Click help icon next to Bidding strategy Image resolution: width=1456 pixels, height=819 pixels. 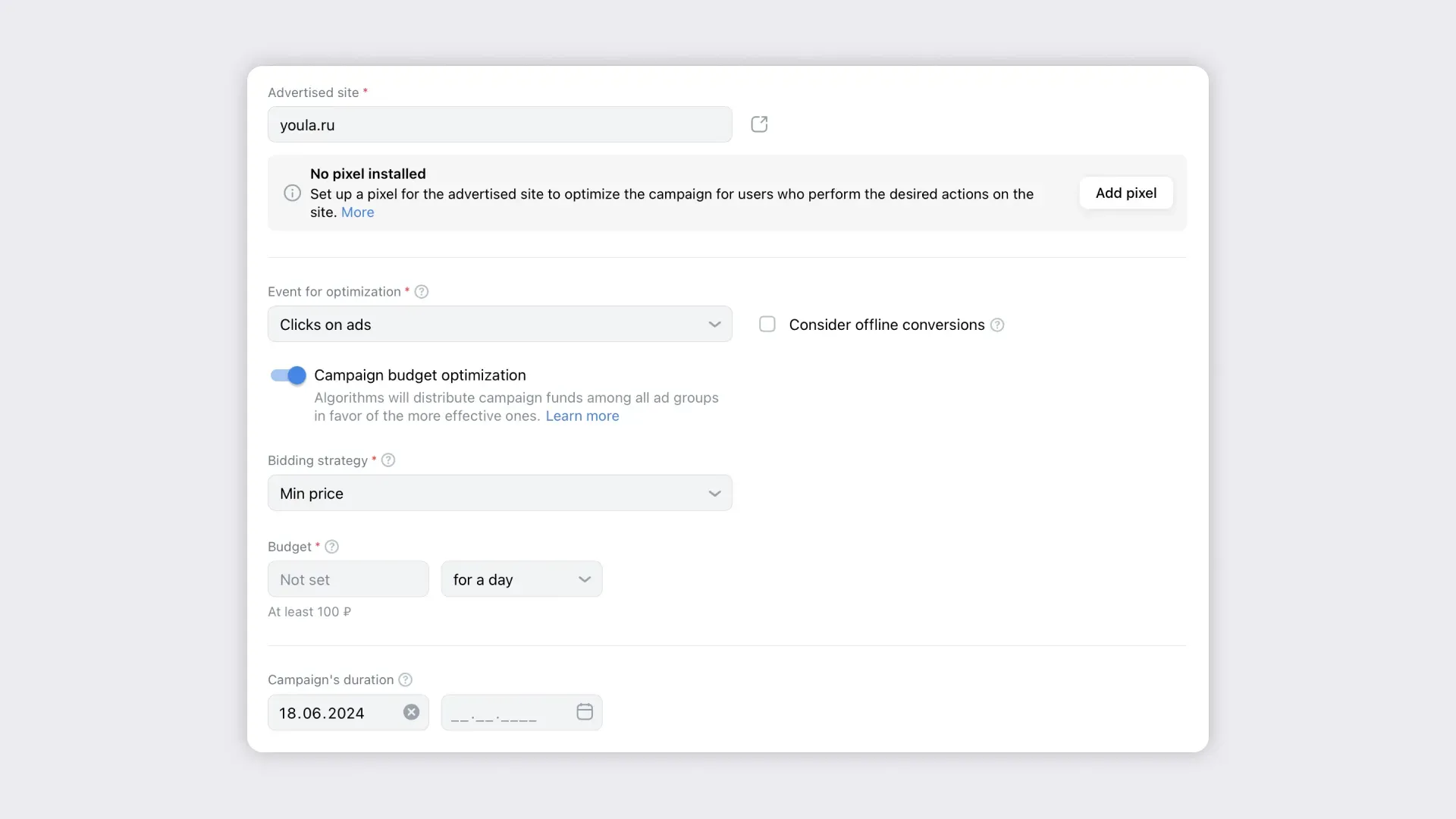(388, 460)
